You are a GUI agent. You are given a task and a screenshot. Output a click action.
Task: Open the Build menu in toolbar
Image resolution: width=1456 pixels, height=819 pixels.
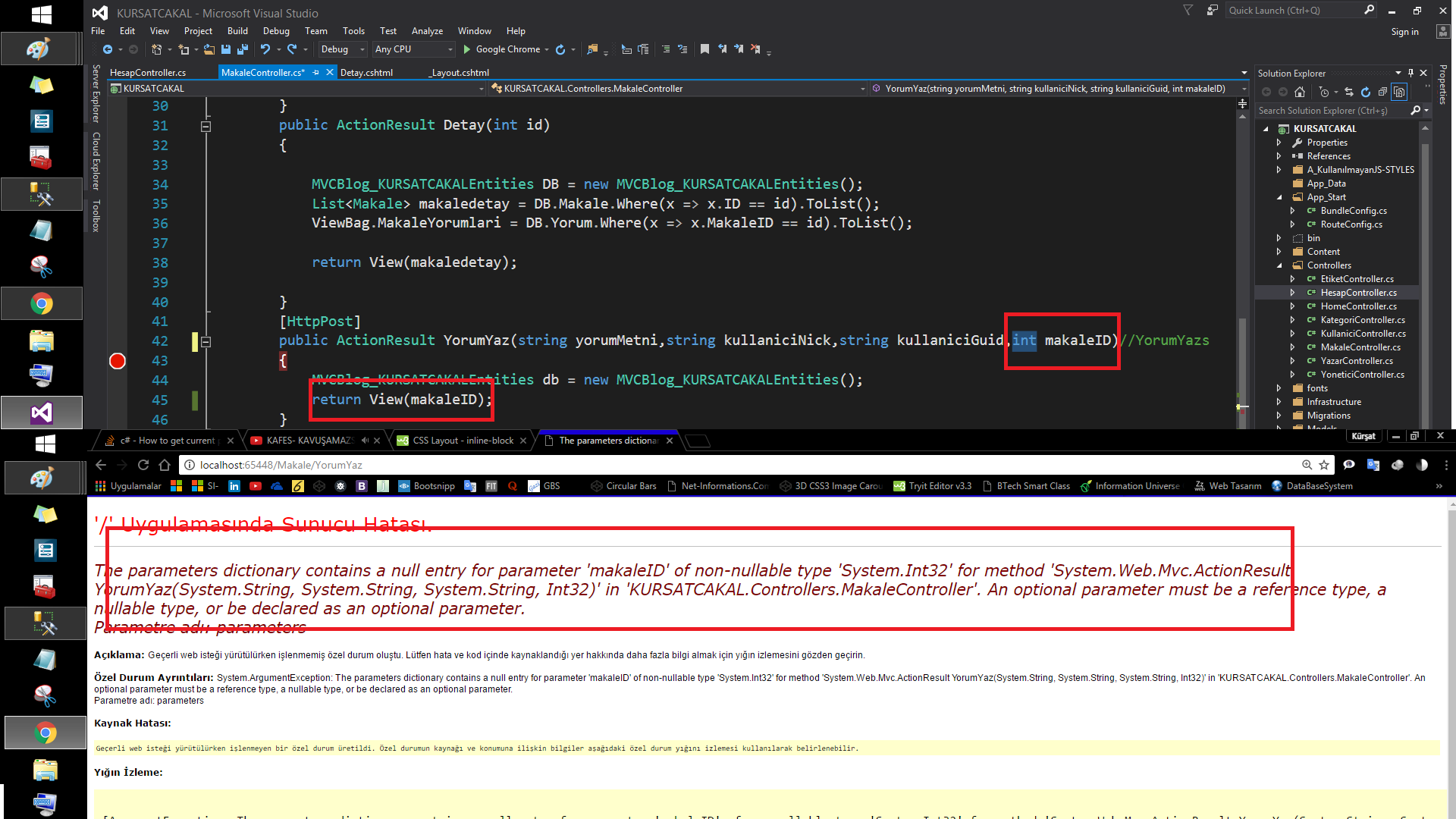coord(236,30)
